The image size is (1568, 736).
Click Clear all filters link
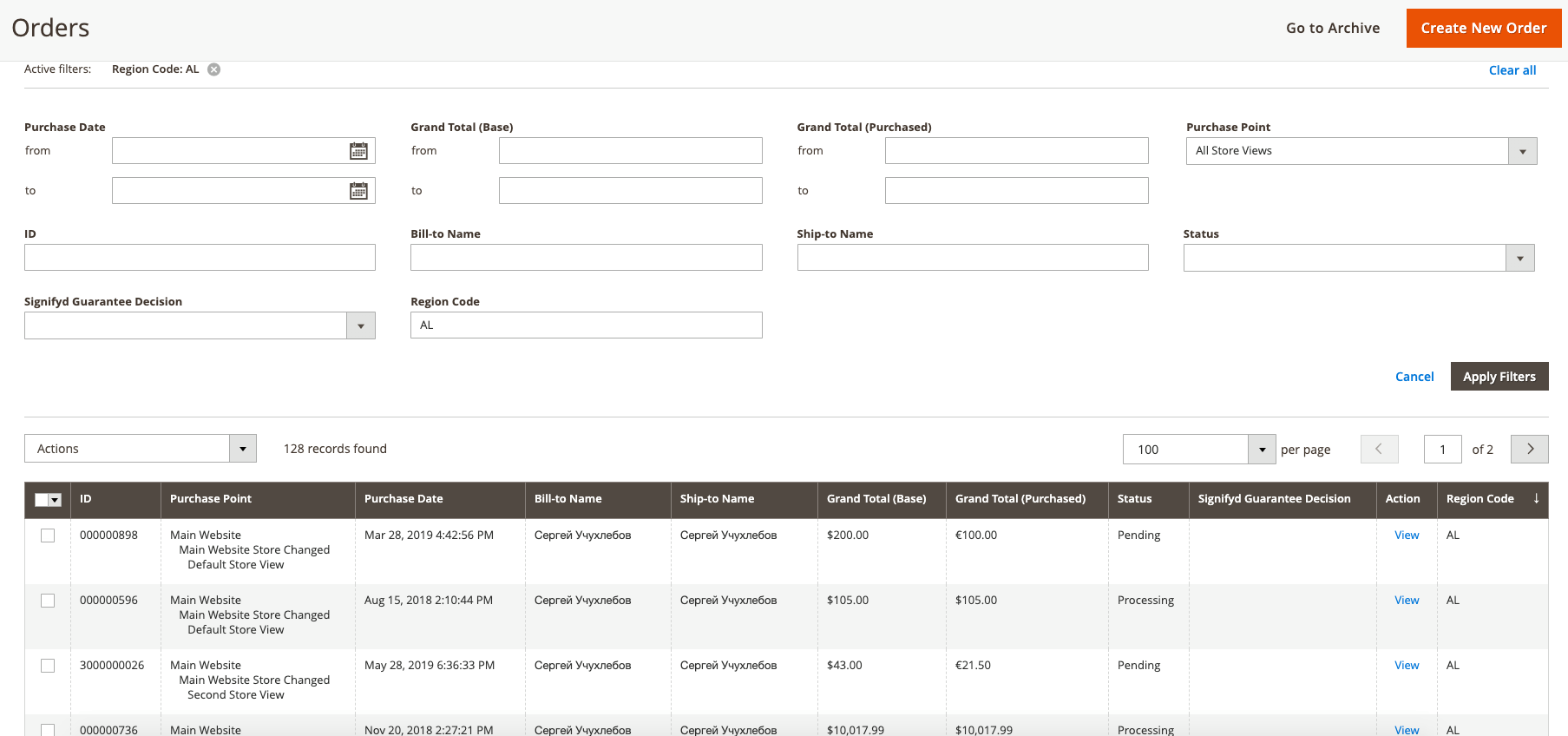coord(1512,70)
